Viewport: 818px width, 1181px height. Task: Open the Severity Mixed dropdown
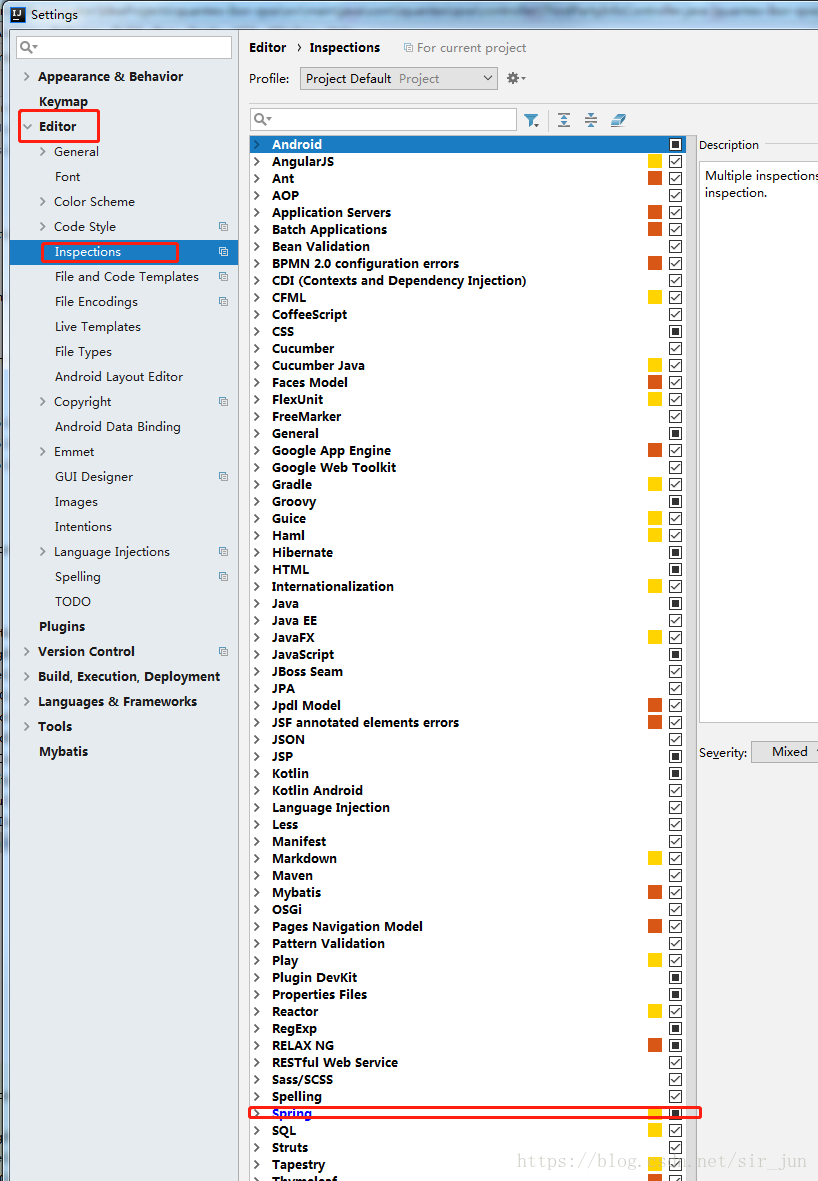tap(785, 752)
